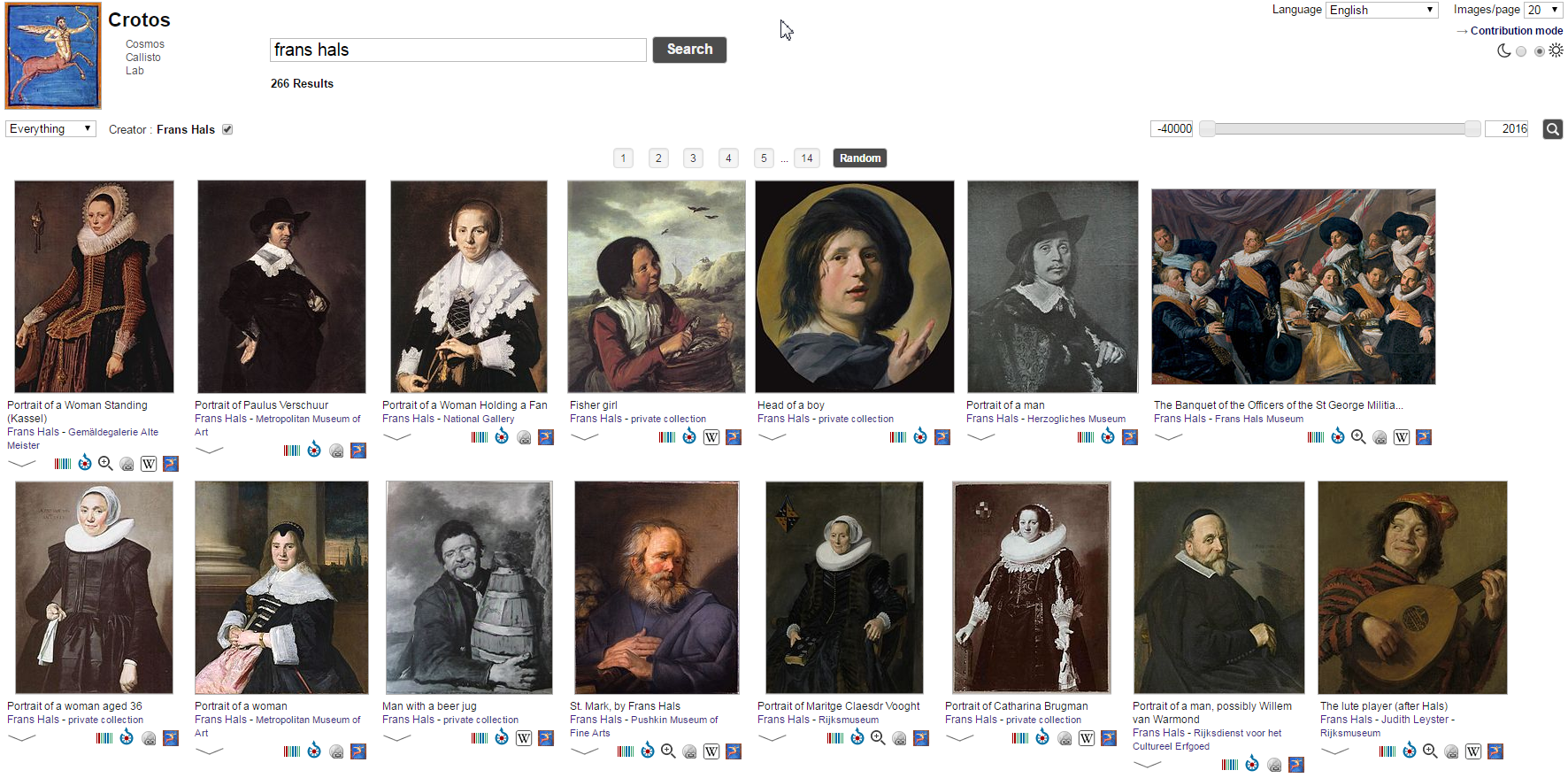This screenshot has height=778, width=1568.
Task: Click Crotos centaur icon for St. Mark, by Frans Hals
Action: [x=734, y=751]
